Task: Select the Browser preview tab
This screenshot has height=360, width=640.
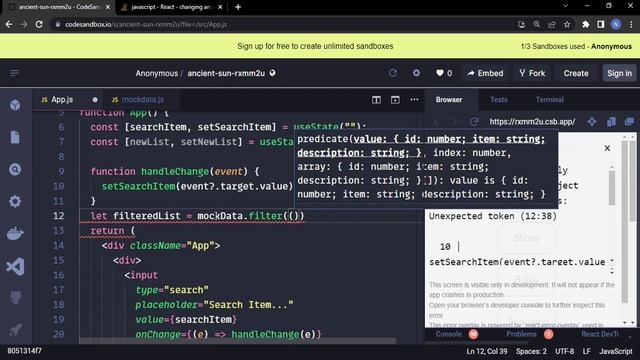Action: 449,100
